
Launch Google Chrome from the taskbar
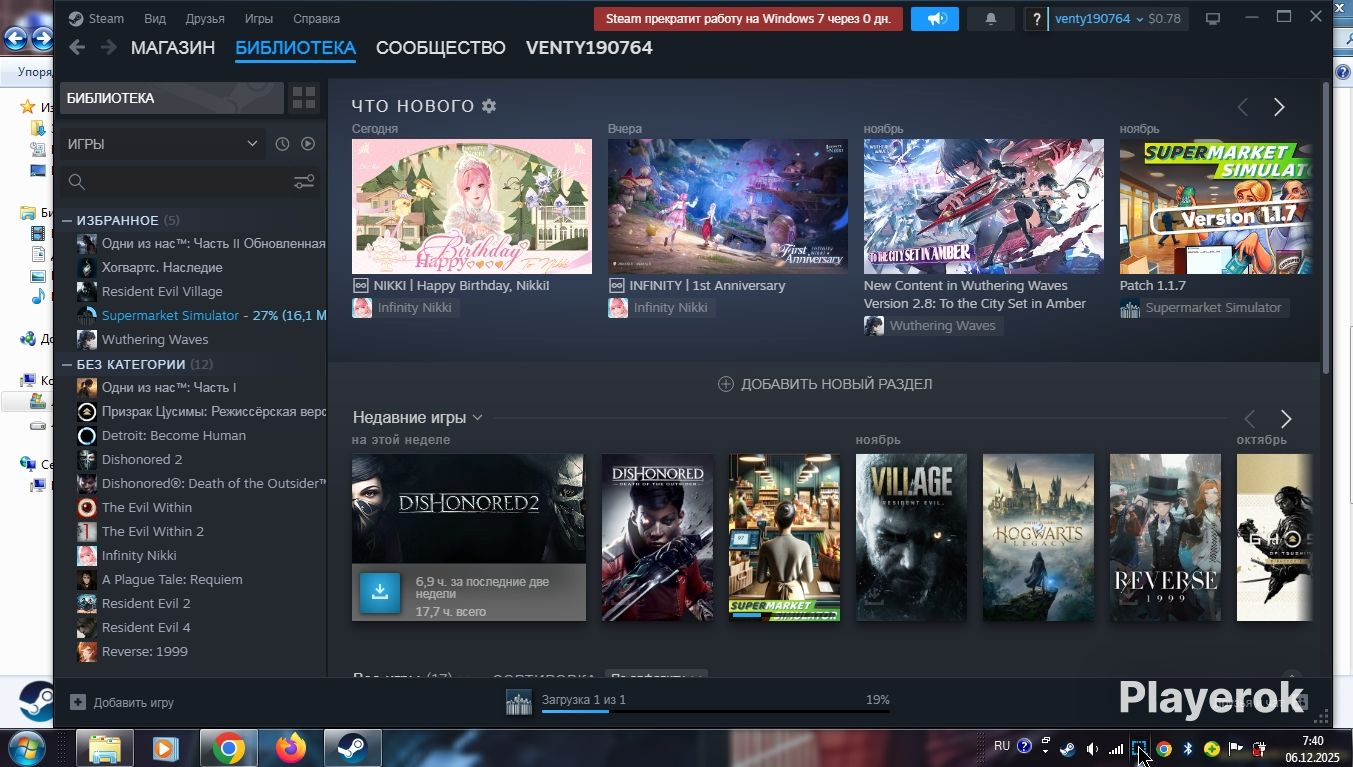point(229,748)
